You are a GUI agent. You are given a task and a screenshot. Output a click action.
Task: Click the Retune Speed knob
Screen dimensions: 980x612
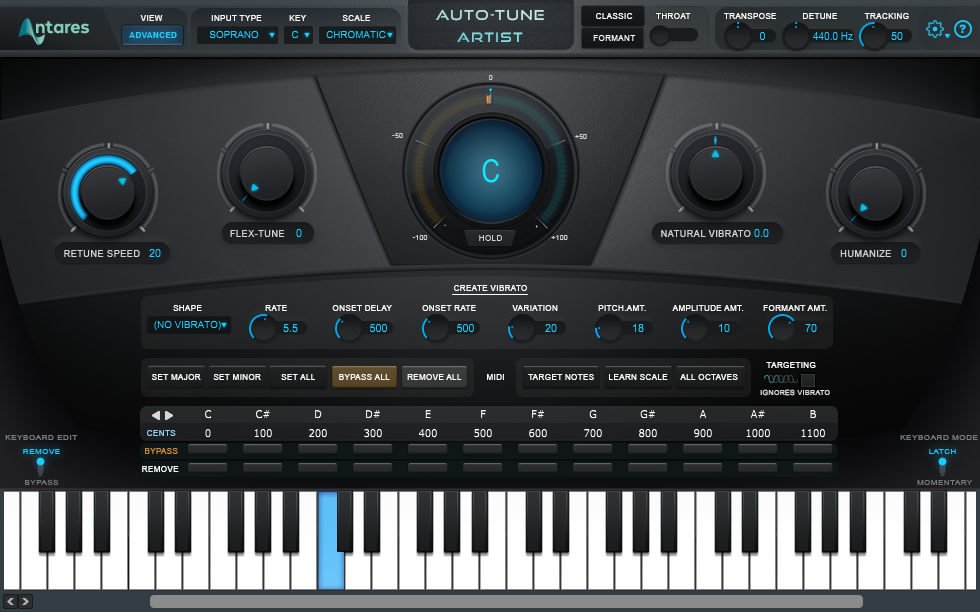tap(108, 191)
